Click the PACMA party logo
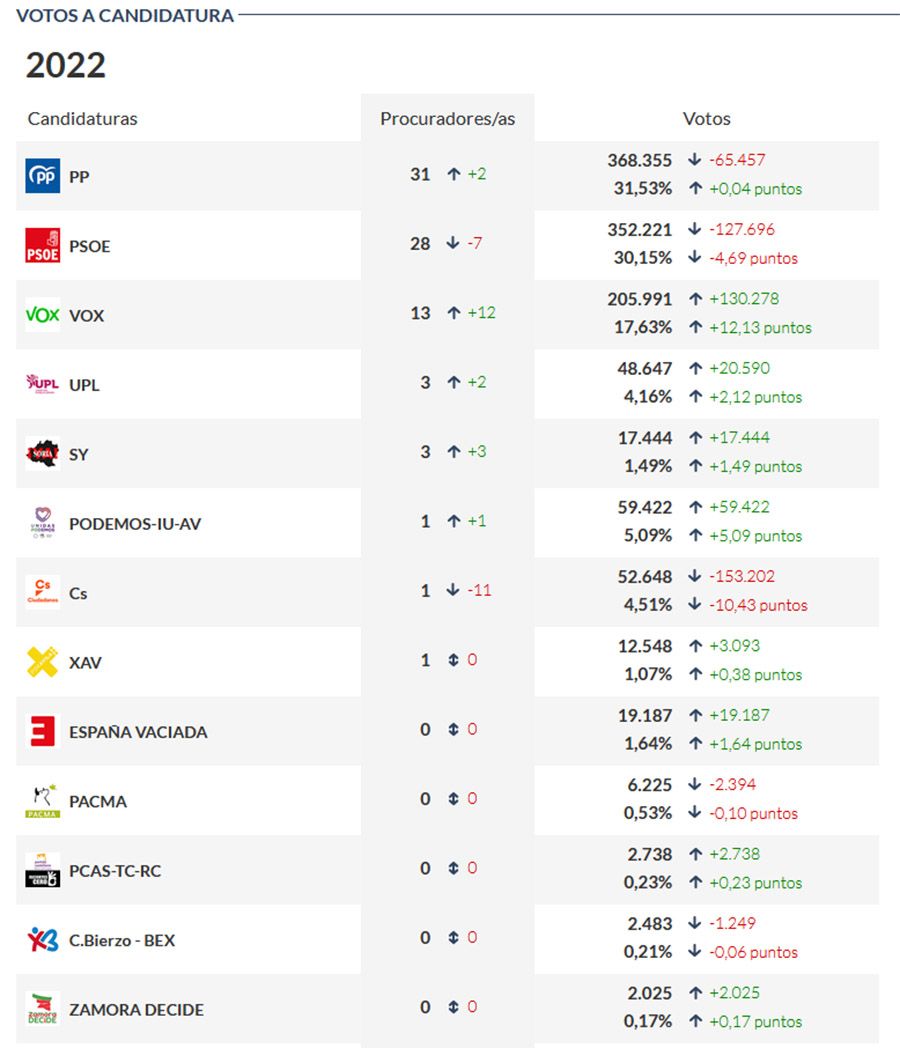 coord(43,801)
